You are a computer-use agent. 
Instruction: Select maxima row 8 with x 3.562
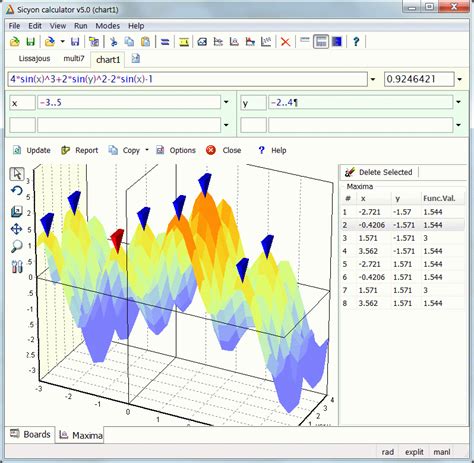click(403, 303)
